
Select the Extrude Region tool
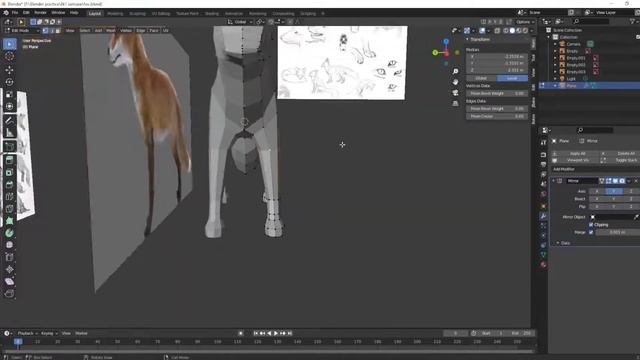tap(10, 160)
